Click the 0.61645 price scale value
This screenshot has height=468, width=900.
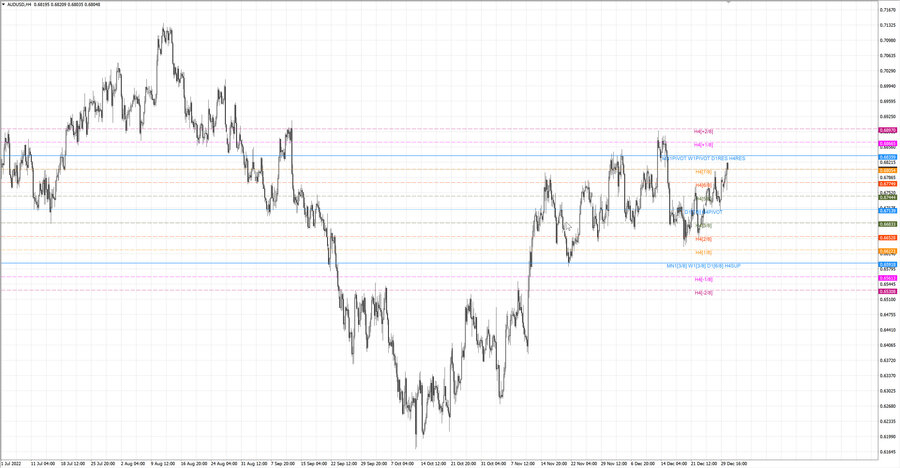(887, 452)
